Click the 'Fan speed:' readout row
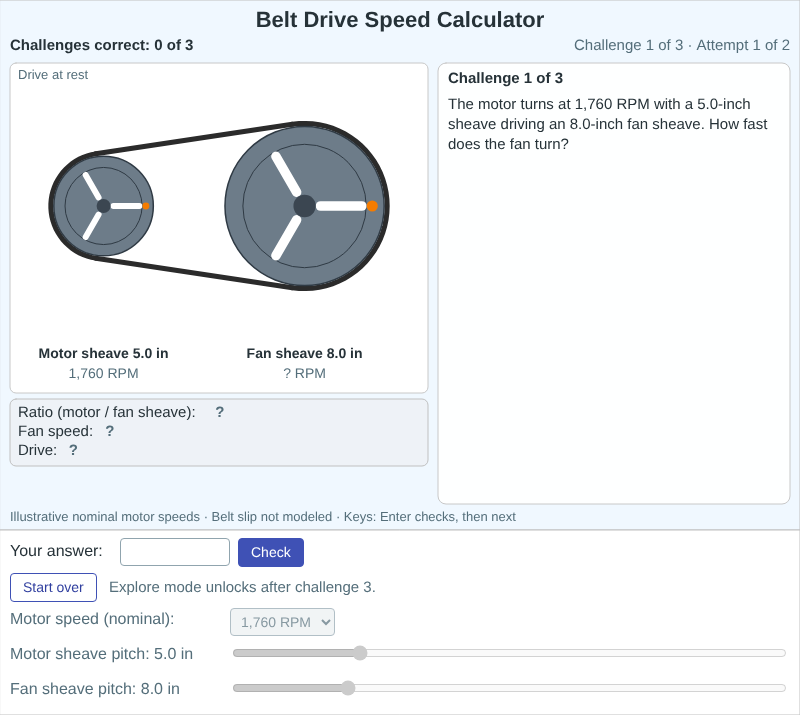Image resolution: width=800 pixels, height=717 pixels. tap(66, 431)
